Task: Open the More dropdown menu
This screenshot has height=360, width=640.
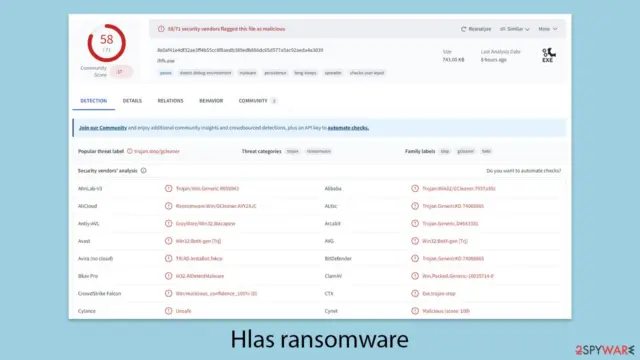Action: coord(547,29)
